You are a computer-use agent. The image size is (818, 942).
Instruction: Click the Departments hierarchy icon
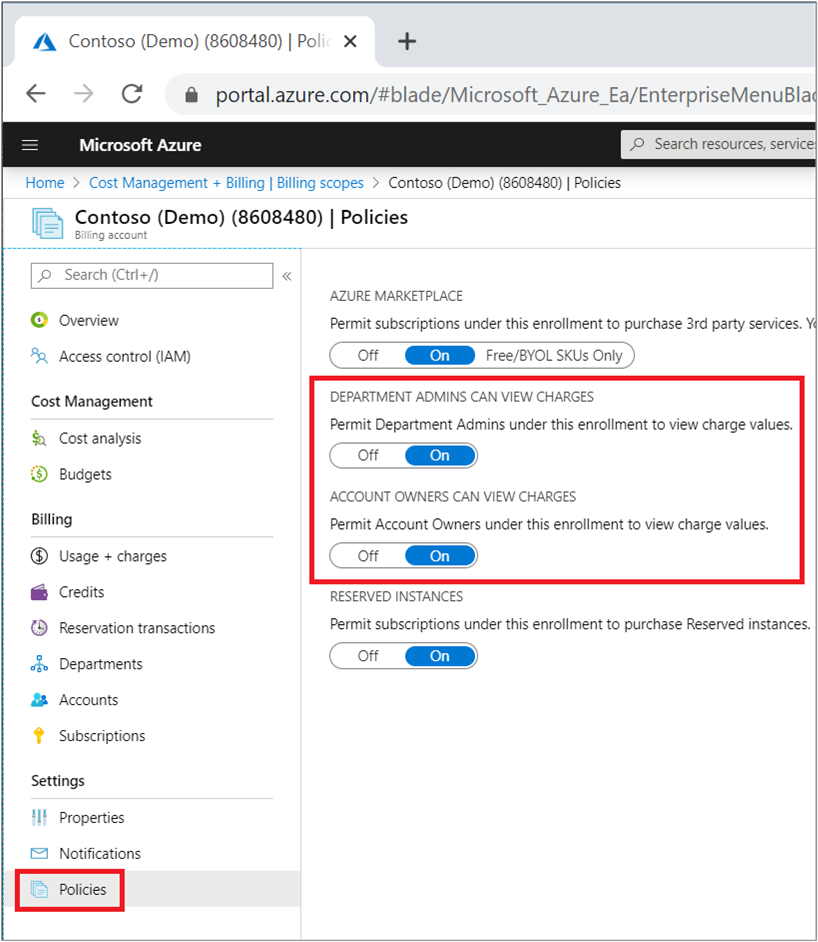tap(39, 664)
